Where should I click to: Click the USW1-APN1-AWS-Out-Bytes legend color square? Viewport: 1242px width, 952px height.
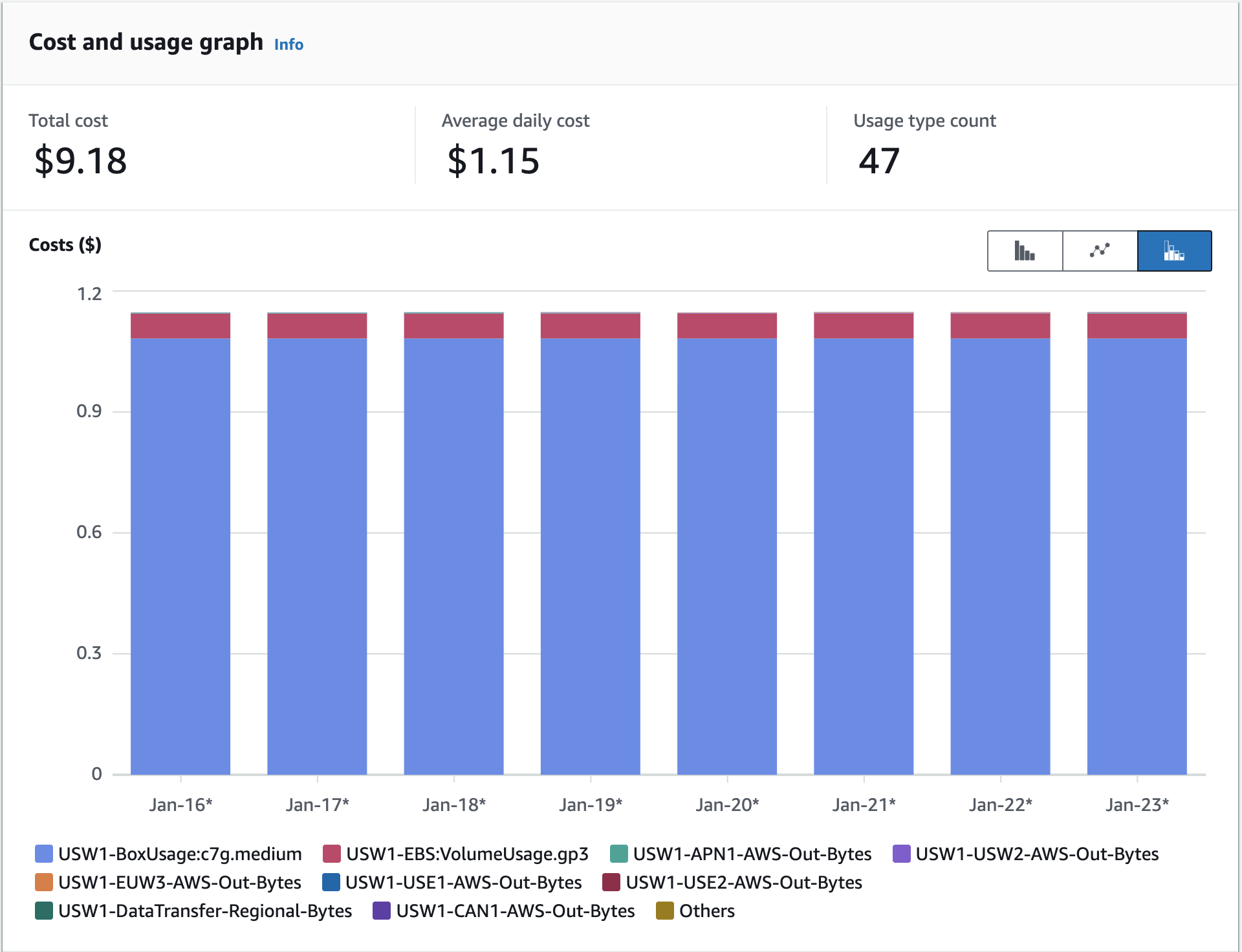[x=619, y=854]
